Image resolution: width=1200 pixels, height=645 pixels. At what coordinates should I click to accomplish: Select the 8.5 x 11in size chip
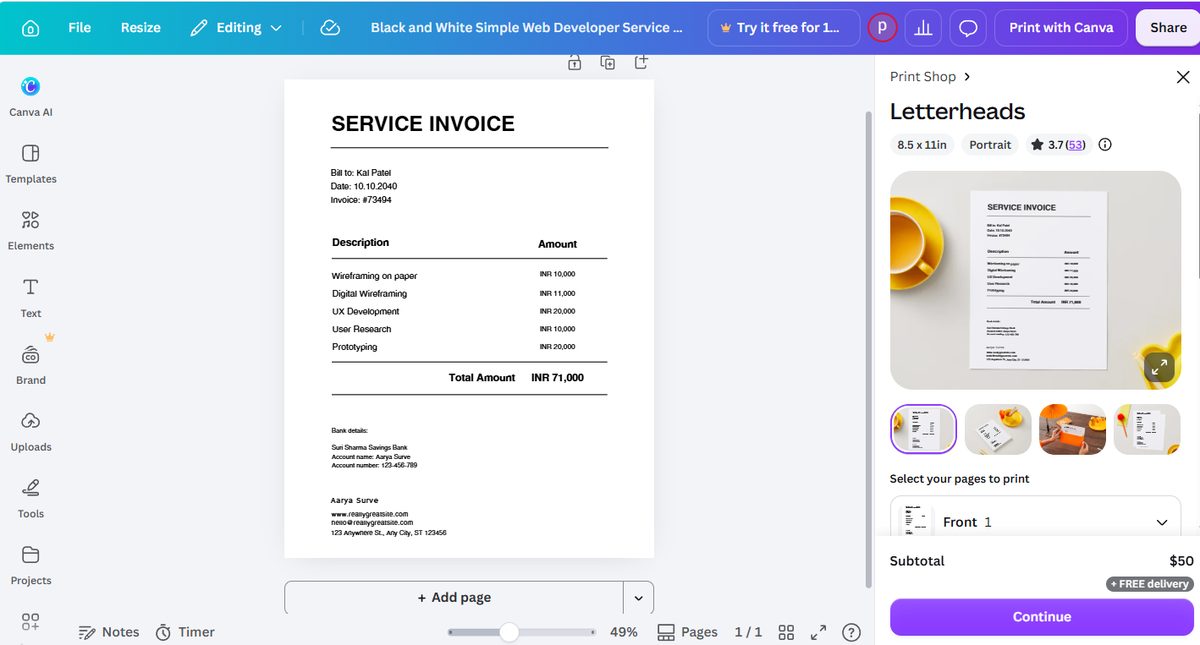[922, 145]
